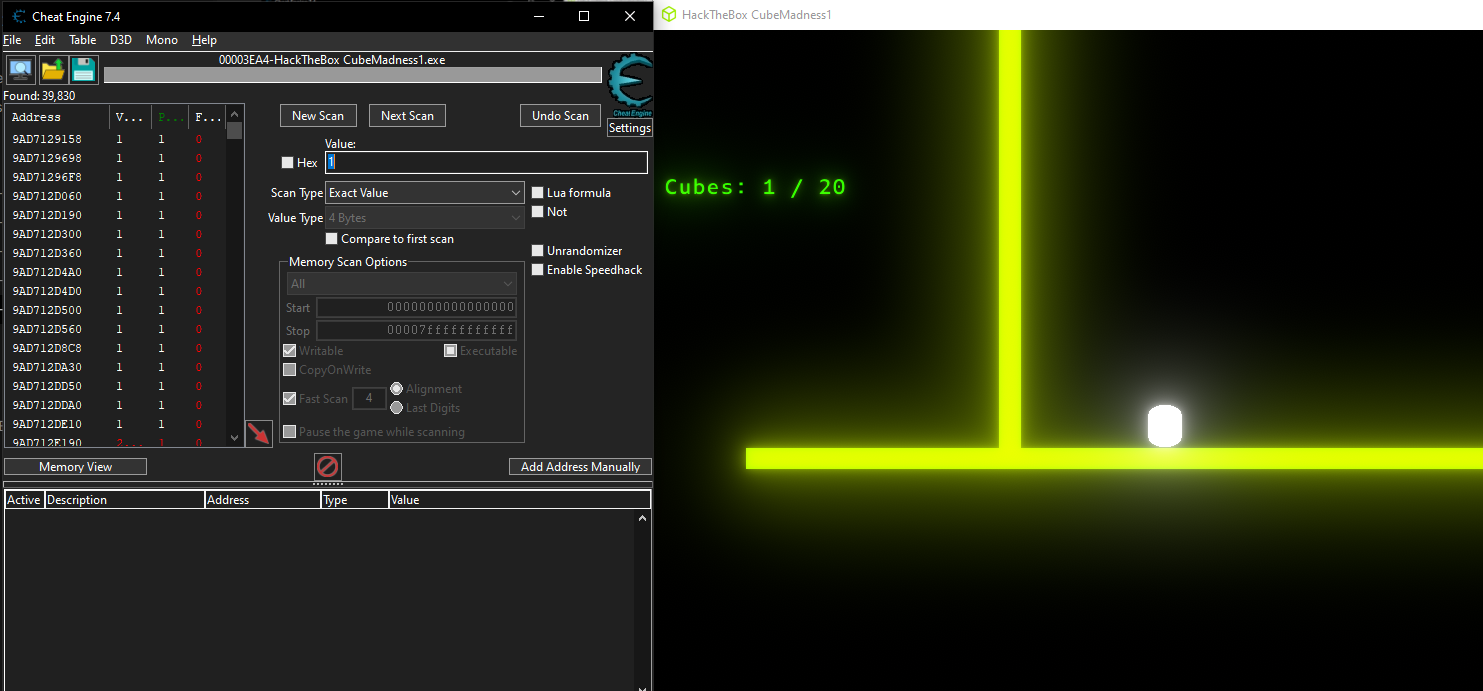Image resolution: width=1483 pixels, height=691 pixels.
Task: Open the Scan Type dropdown
Action: tap(425, 193)
